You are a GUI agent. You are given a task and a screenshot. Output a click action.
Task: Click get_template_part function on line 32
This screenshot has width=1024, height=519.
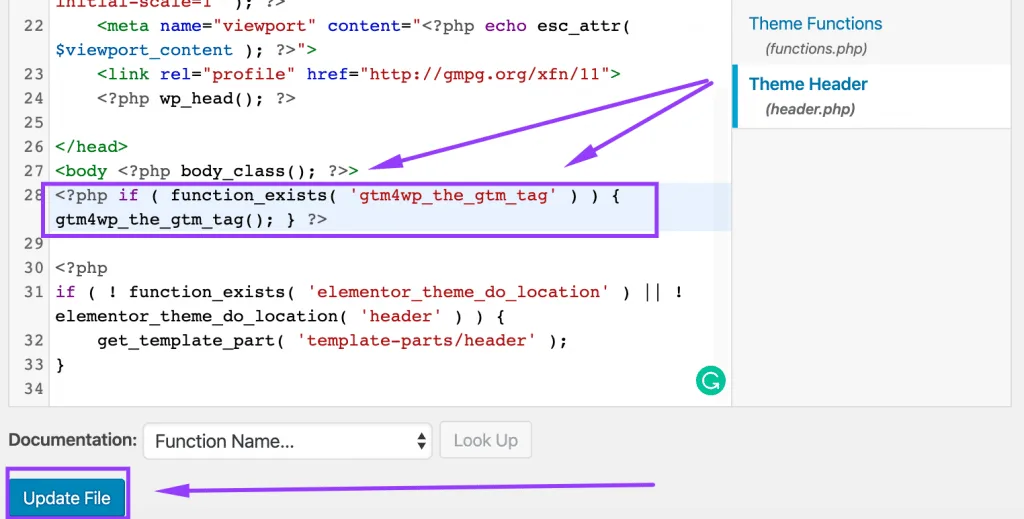(185, 340)
